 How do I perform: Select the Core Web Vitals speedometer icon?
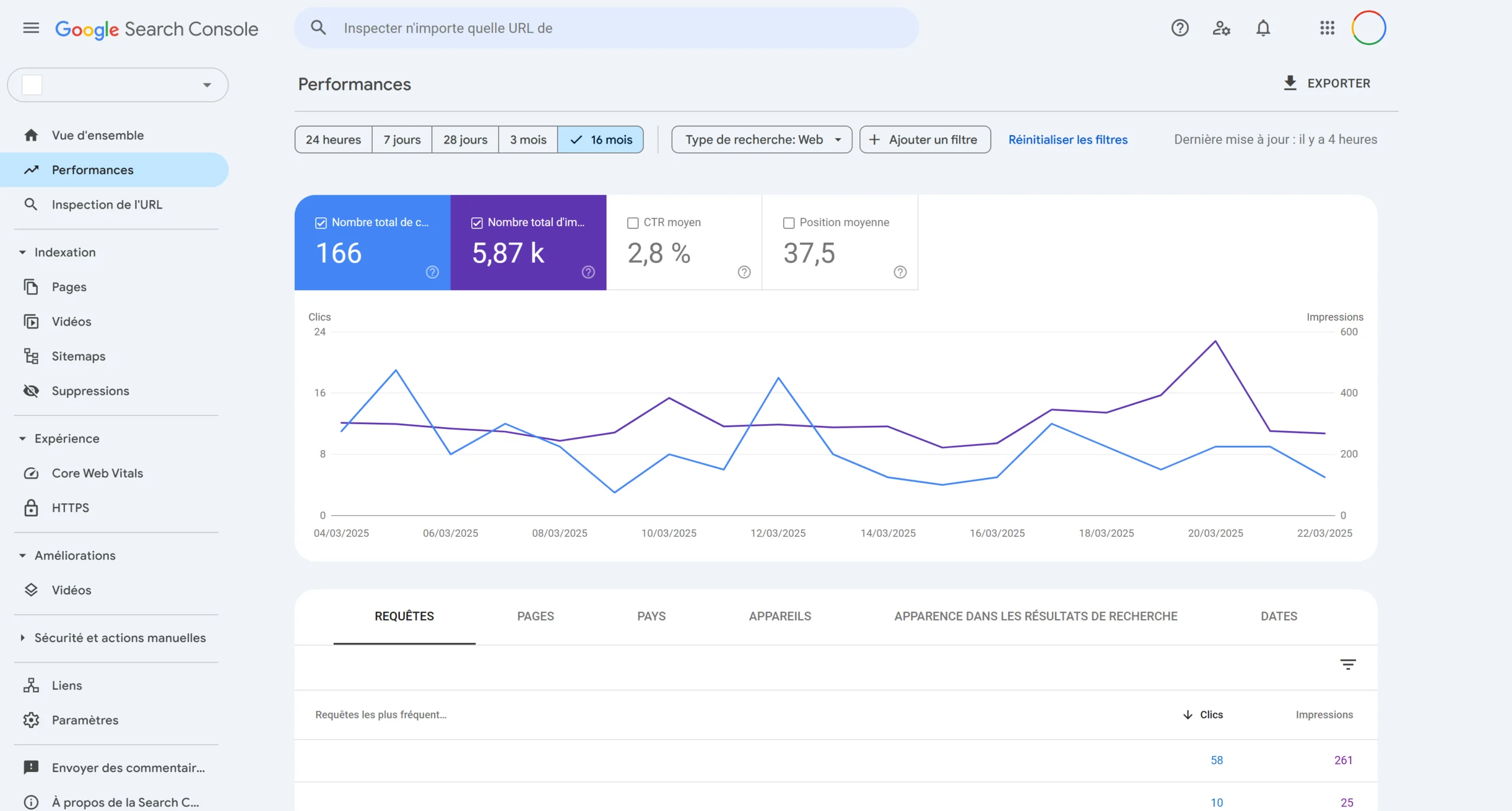(x=31, y=473)
